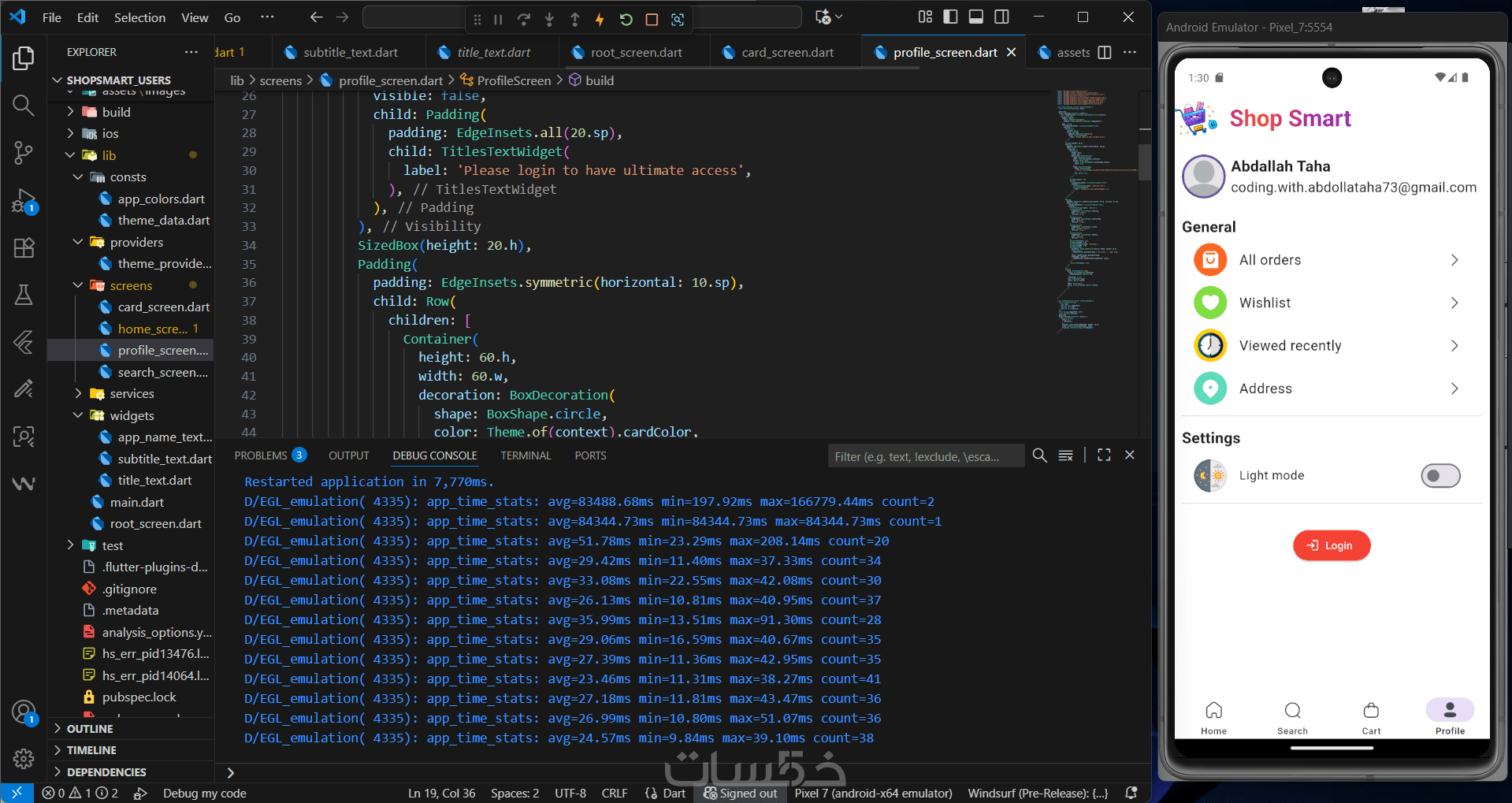Open the Source Control view
This screenshot has width=1512, height=803.
tap(24, 153)
